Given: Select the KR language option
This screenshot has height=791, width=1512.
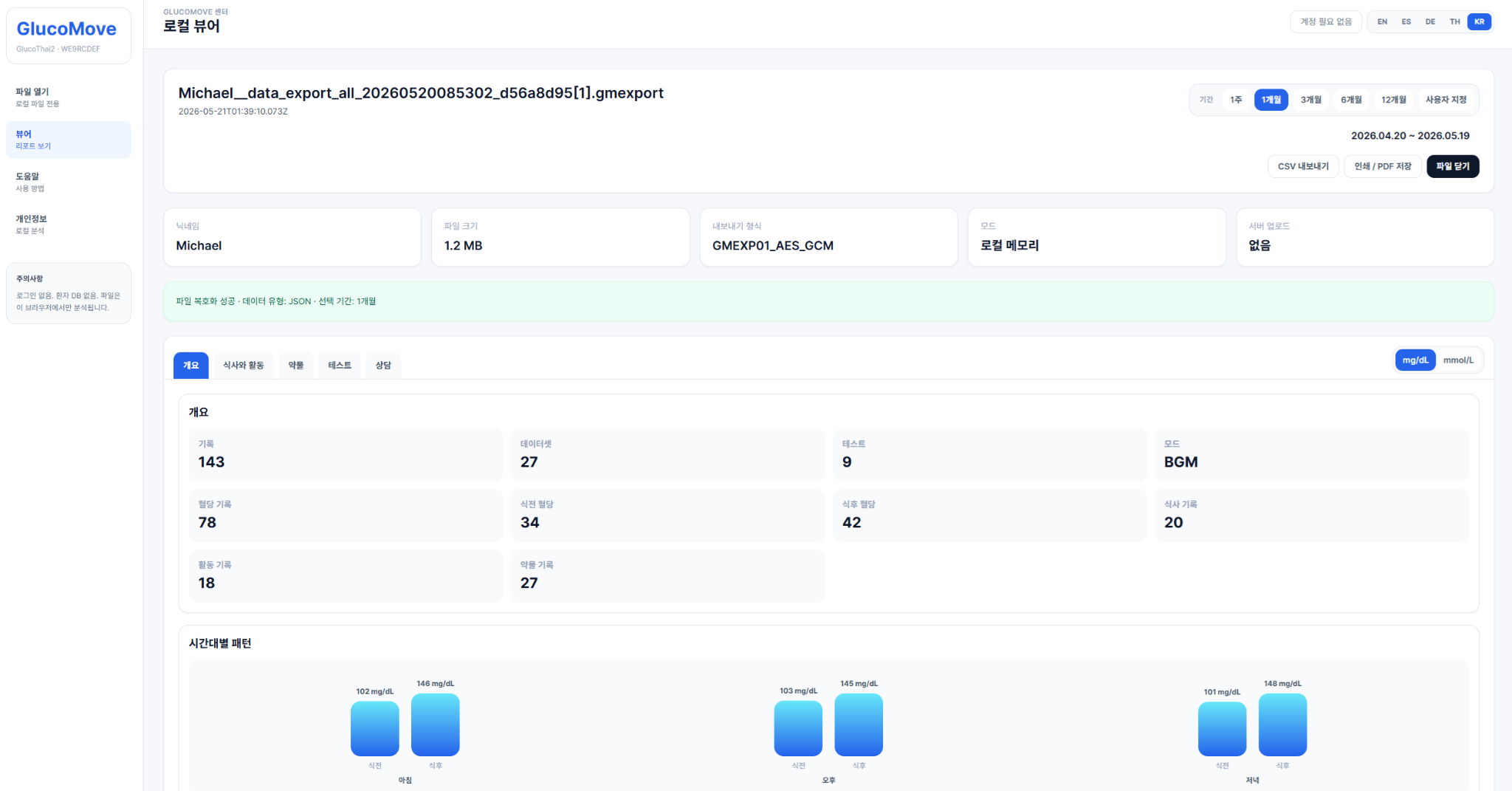Looking at the screenshot, I should tap(1480, 21).
